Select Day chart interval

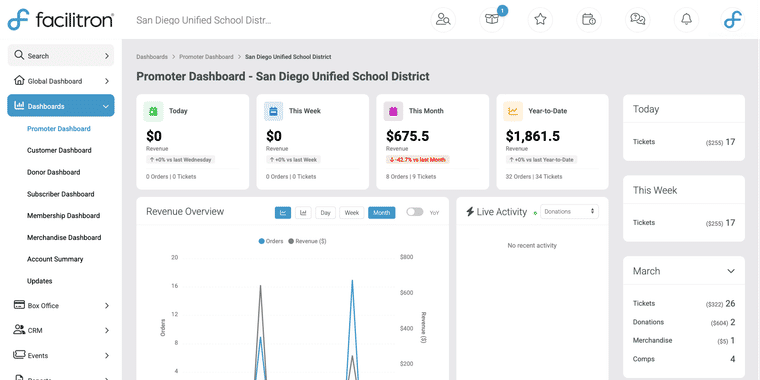tap(325, 212)
